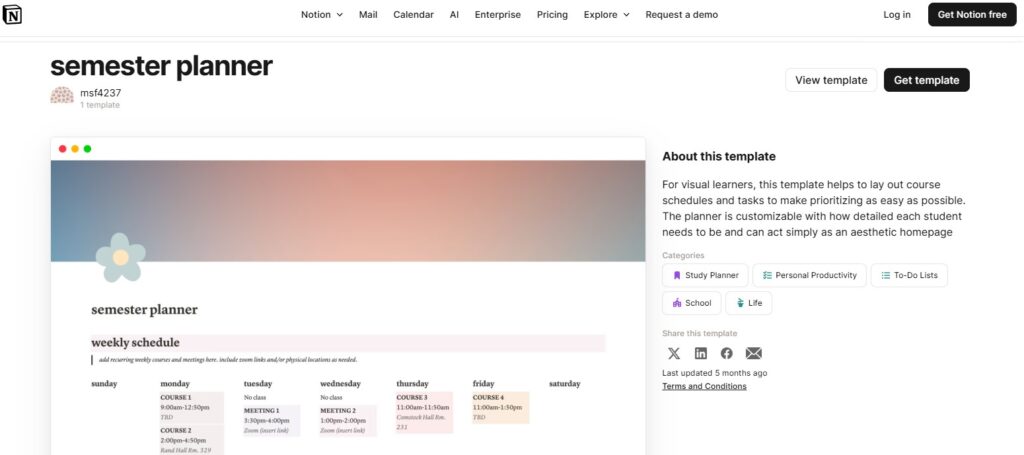Share template via email envelope icon
The height and width of the screenshot is (455, 1024).
click(x=754, y=353)
